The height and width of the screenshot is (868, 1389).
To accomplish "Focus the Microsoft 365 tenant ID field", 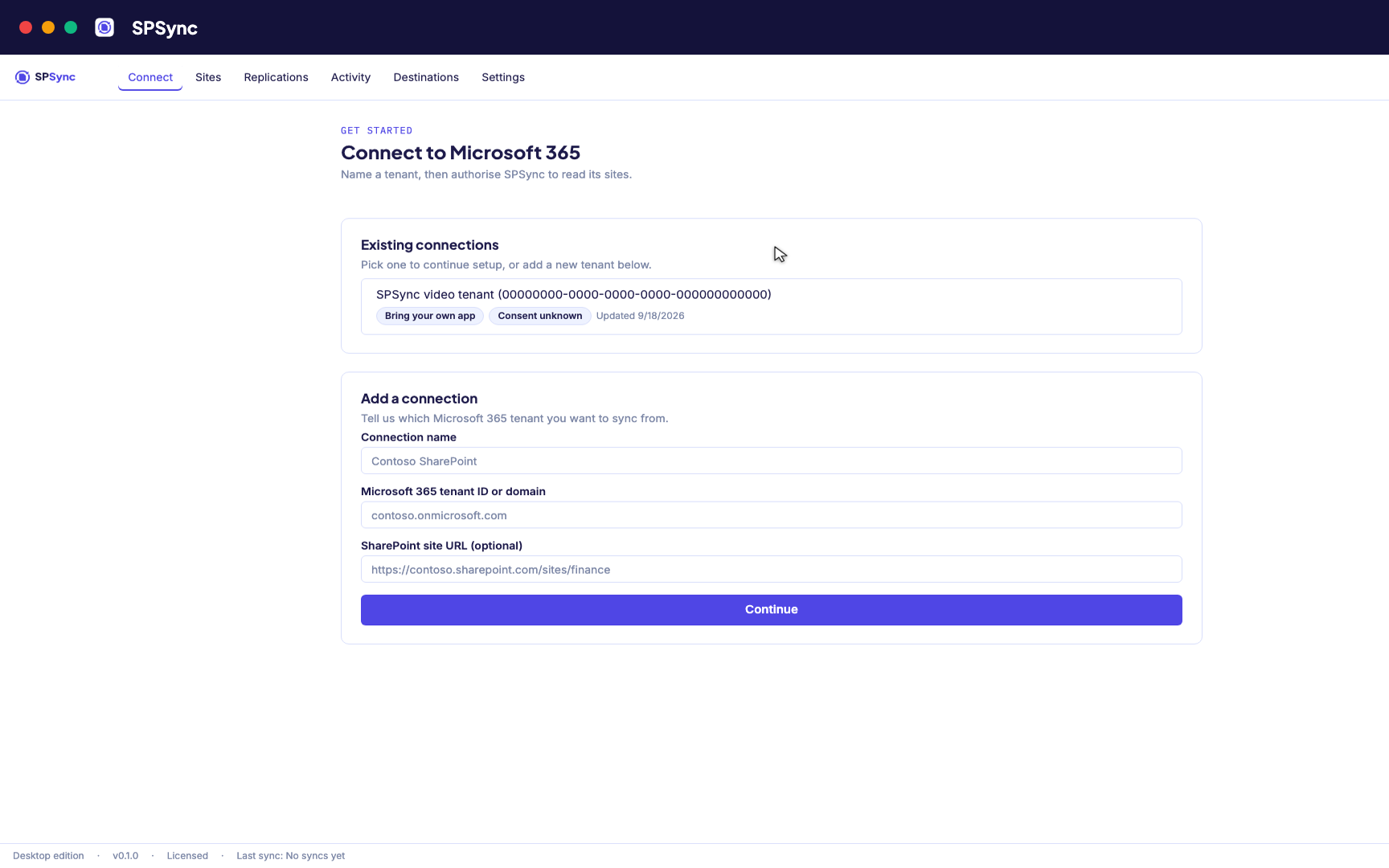I will coord(771,515).
